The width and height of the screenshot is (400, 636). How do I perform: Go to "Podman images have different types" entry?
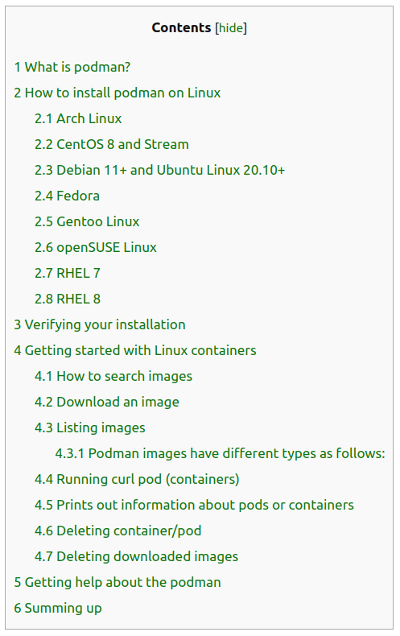[x=220, y=453]
